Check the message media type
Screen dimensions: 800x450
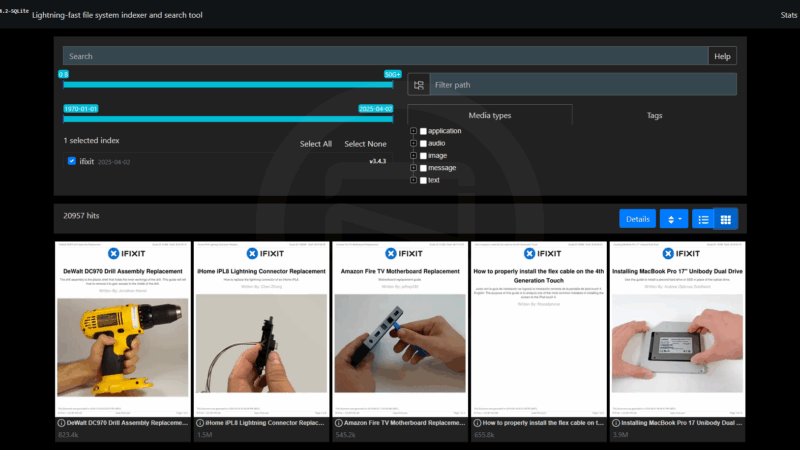pos(423,168)
